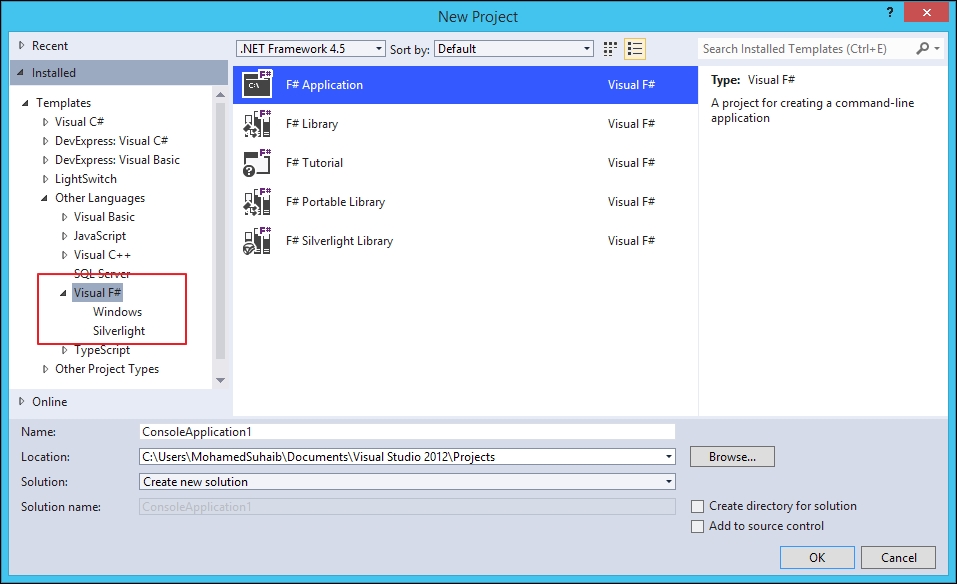This screenshot has width=957, height=584.
Task: Click the Browse... button
Action: point(732,456)
